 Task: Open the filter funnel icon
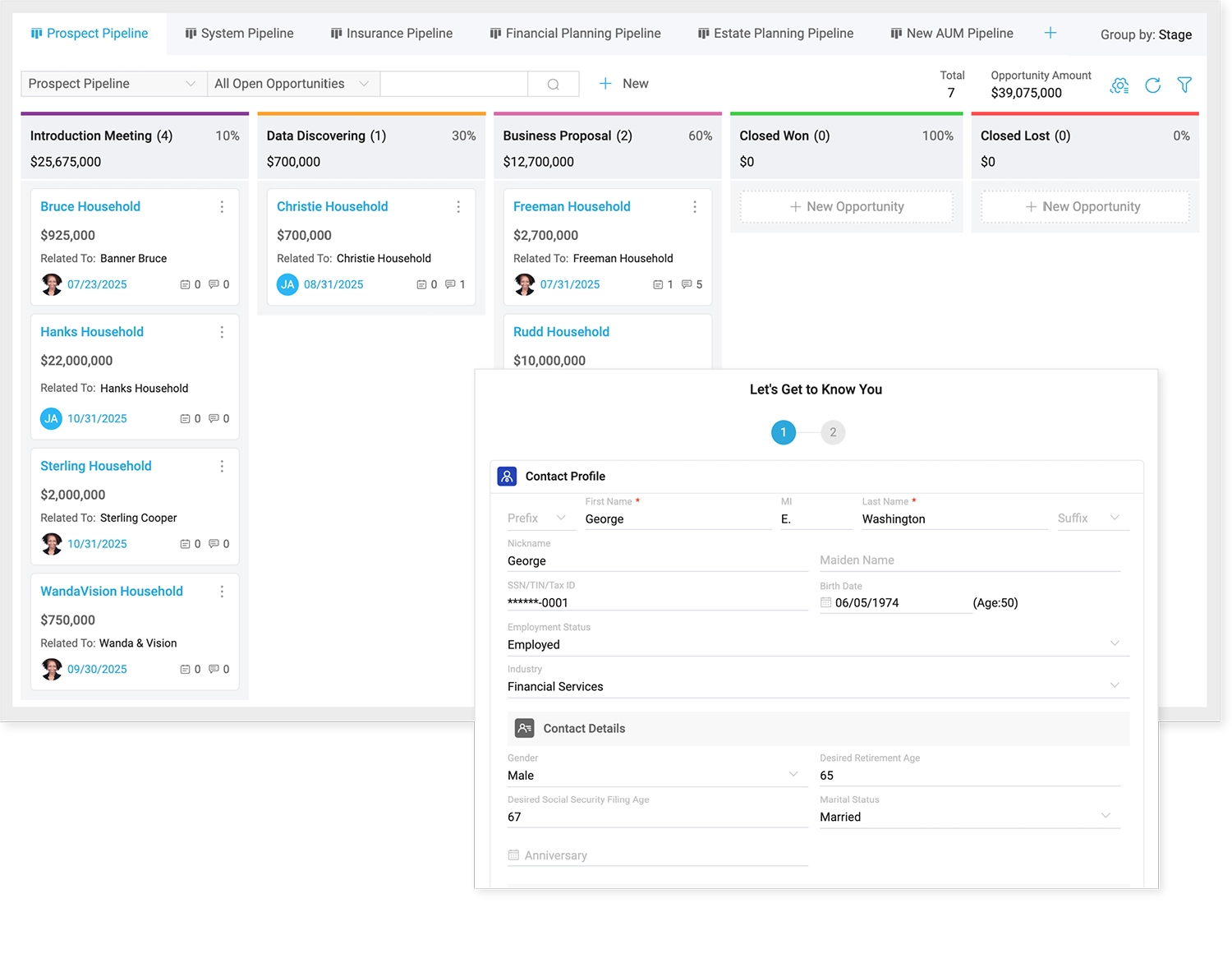(1184, 85)
